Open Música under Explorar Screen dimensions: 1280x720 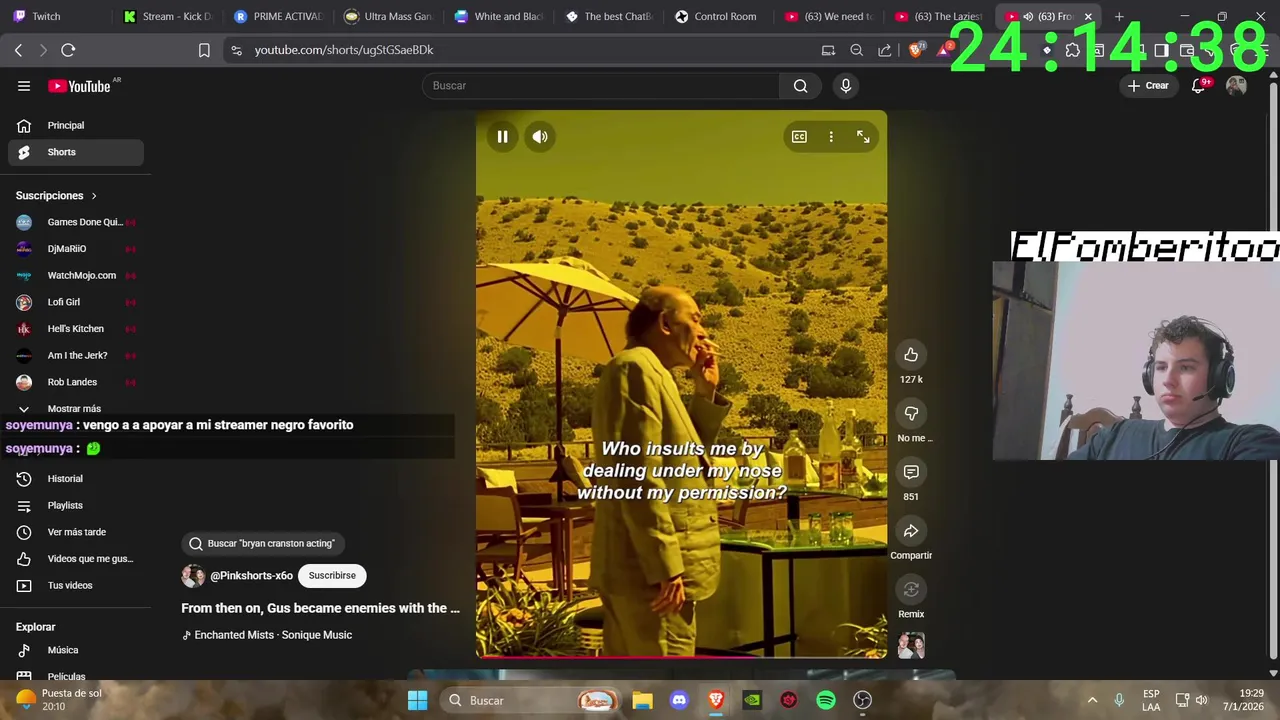76,650
